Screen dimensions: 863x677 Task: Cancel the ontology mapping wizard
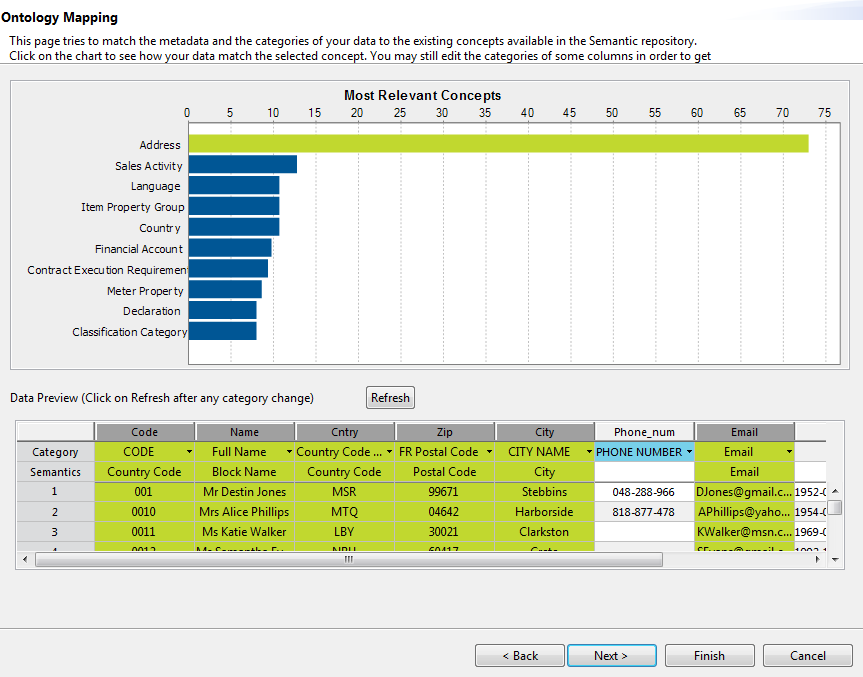(807, 656)
